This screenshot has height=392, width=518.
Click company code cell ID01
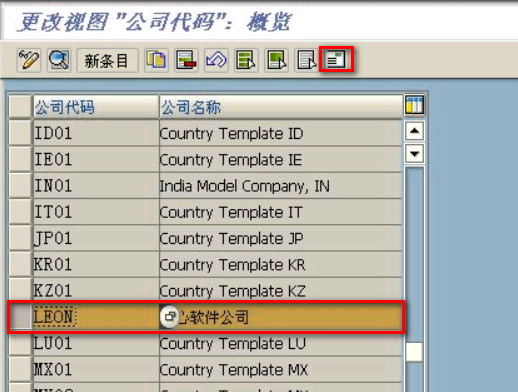click(x=96, y=133)
